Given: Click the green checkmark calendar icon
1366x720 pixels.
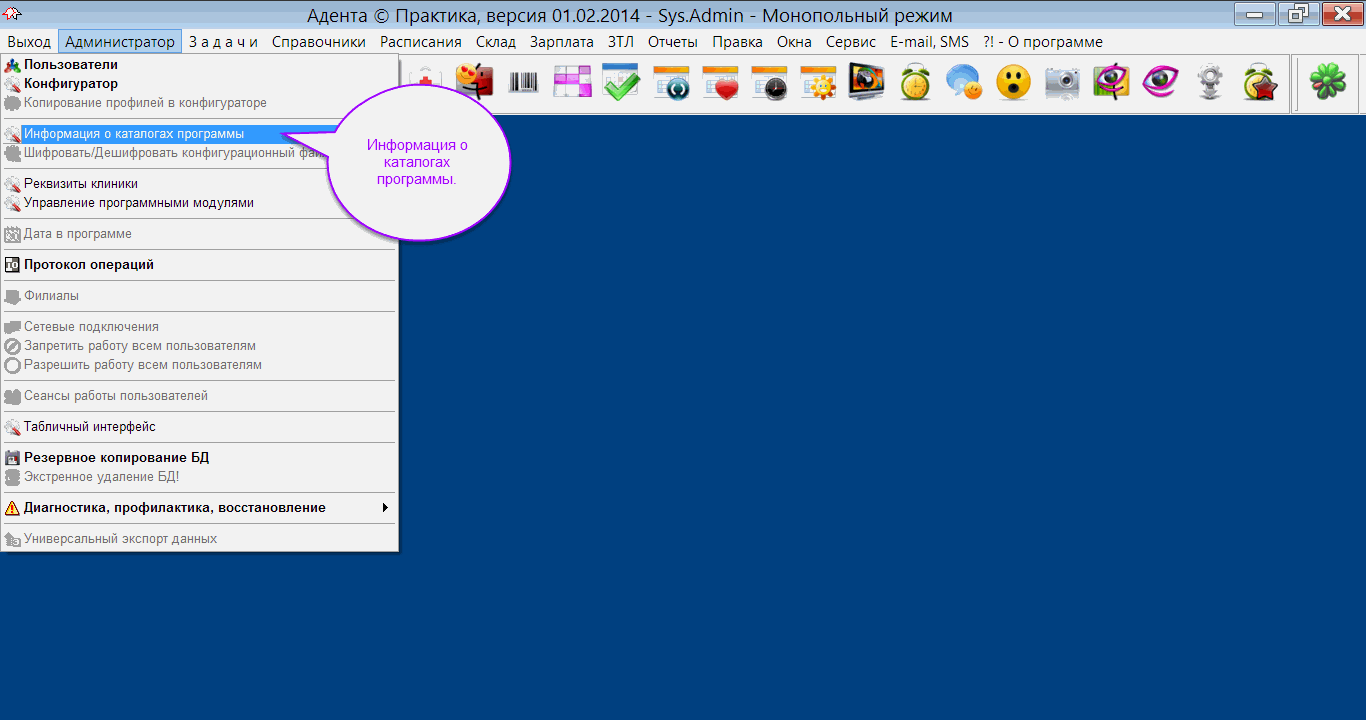Looking at the screenshot, I should point(620,83).
